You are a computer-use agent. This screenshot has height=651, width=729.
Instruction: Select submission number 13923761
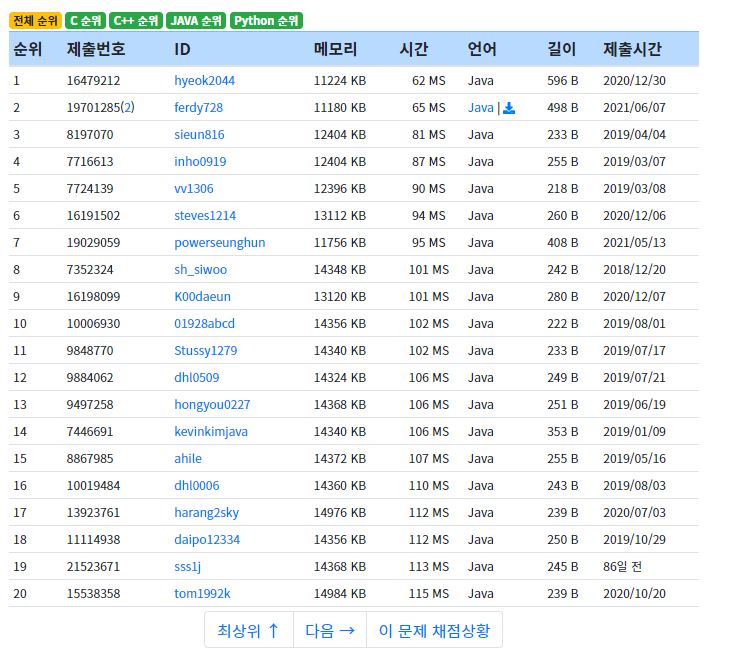click(x=93, y=512)
